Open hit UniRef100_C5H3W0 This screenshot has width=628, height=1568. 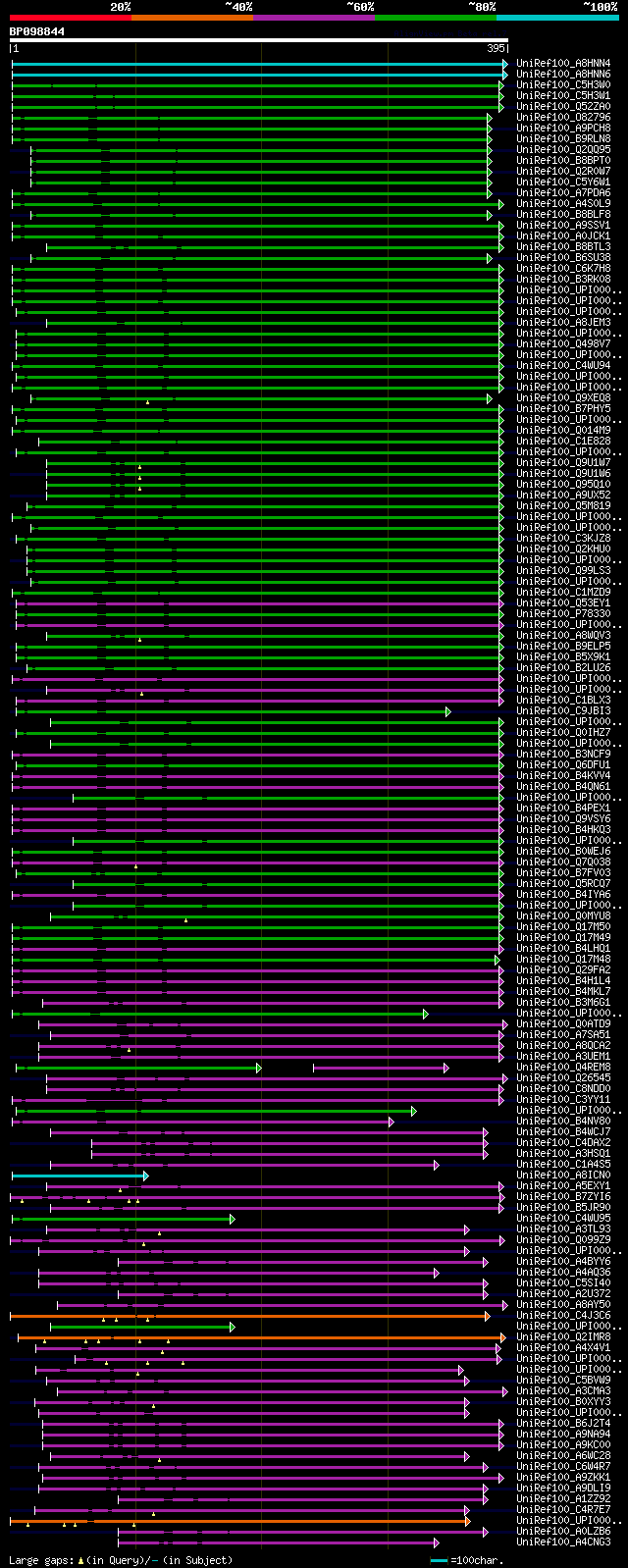click(563, 84)
